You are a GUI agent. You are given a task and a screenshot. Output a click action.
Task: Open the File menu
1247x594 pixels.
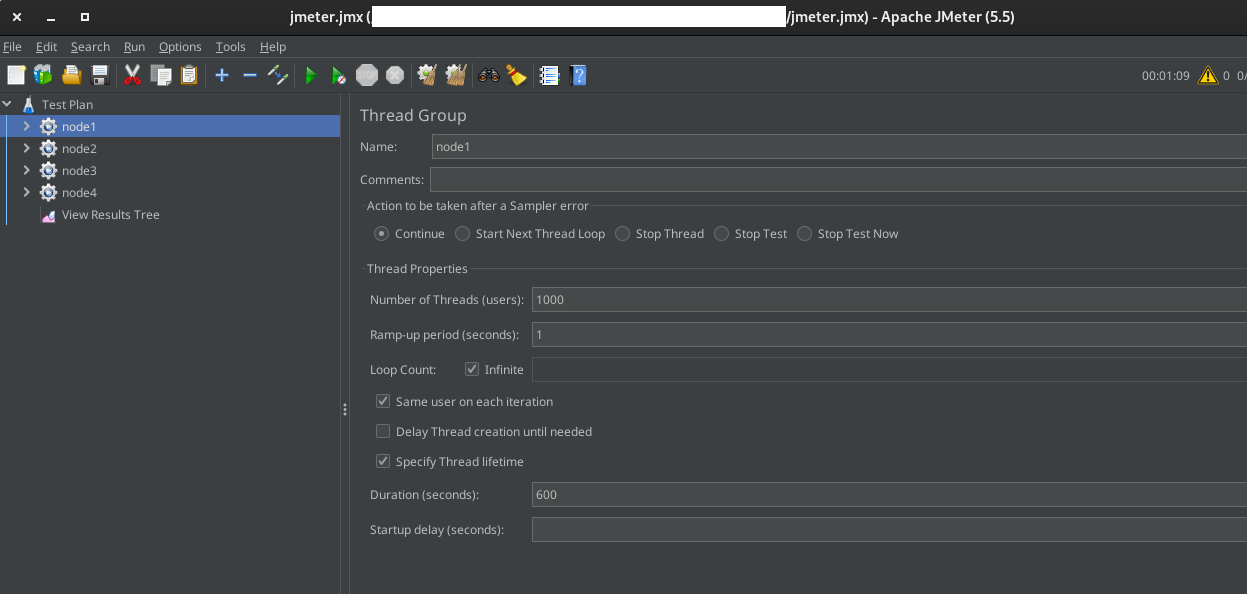12,47
